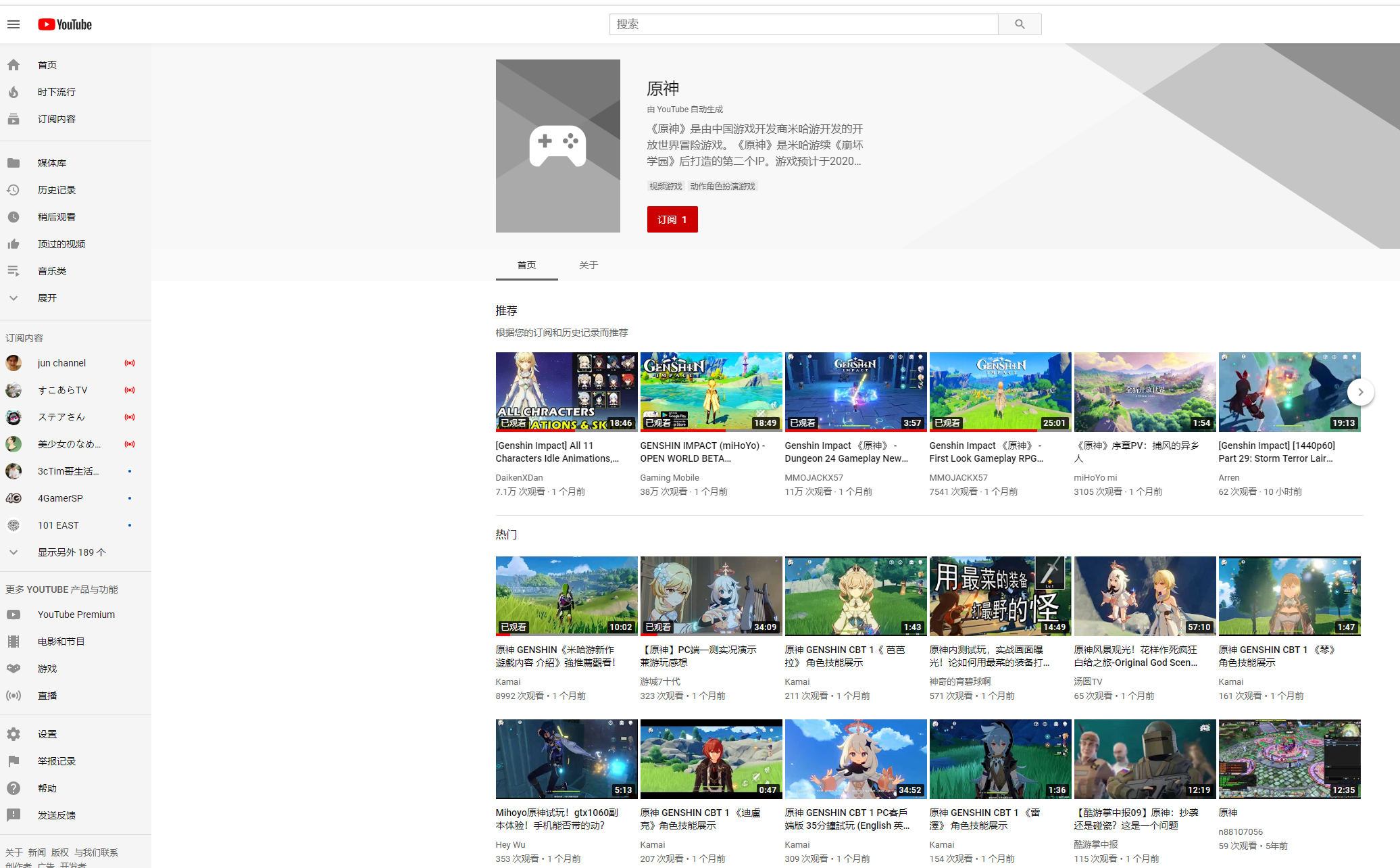Viewport: 1400px width, 868px height.
Task: Expand sidebar library with 展开
Action: (x=47, y=298)
